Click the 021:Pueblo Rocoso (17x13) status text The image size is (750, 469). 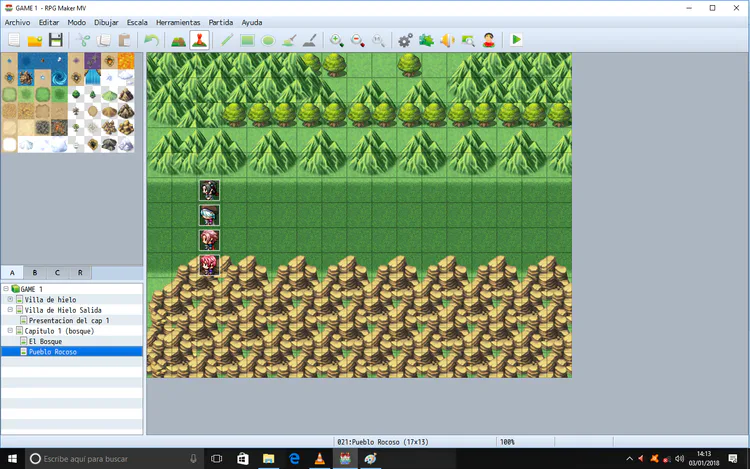[383, 442]
